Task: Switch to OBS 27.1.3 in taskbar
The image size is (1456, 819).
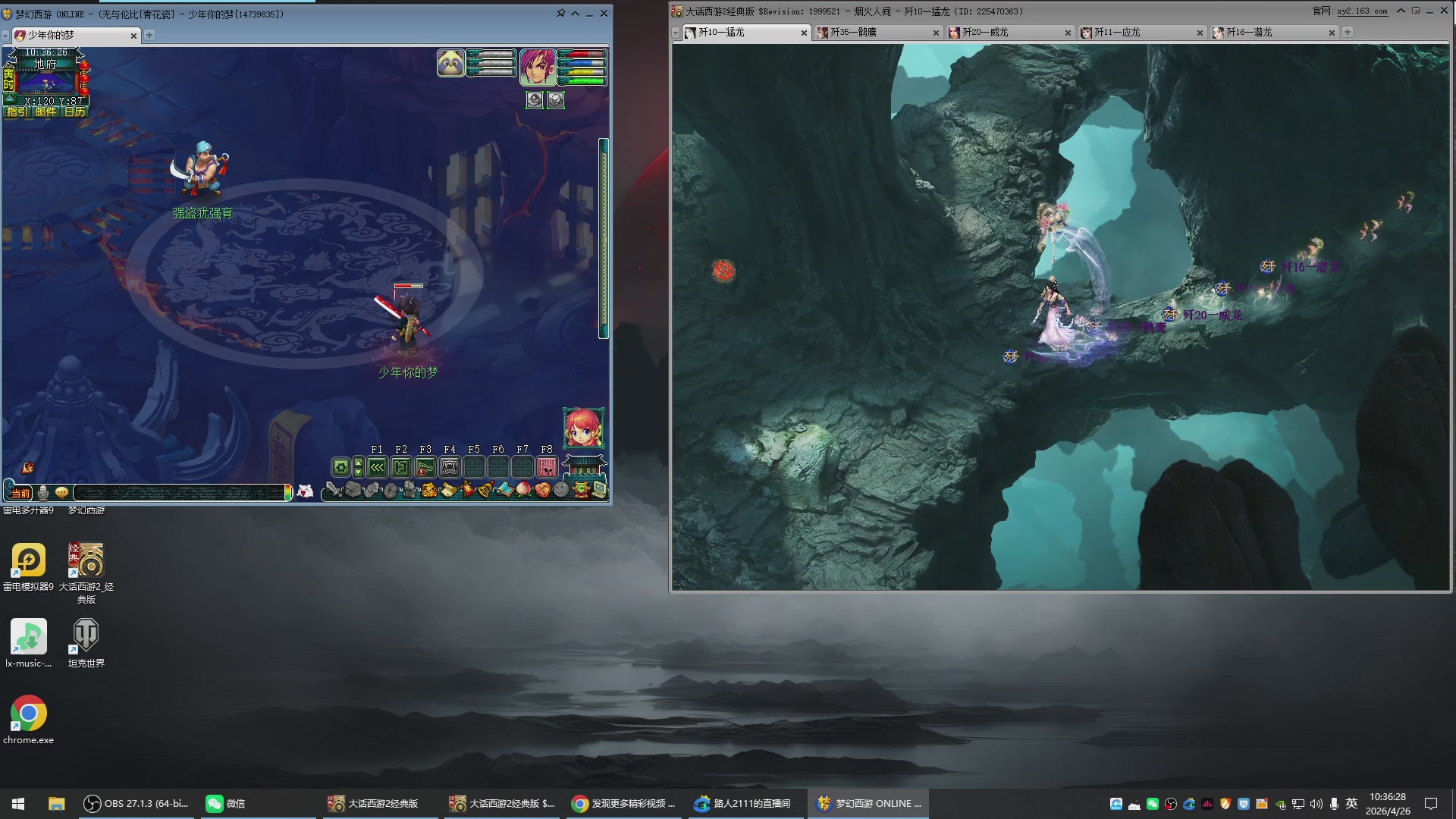Action: [136, 804]
